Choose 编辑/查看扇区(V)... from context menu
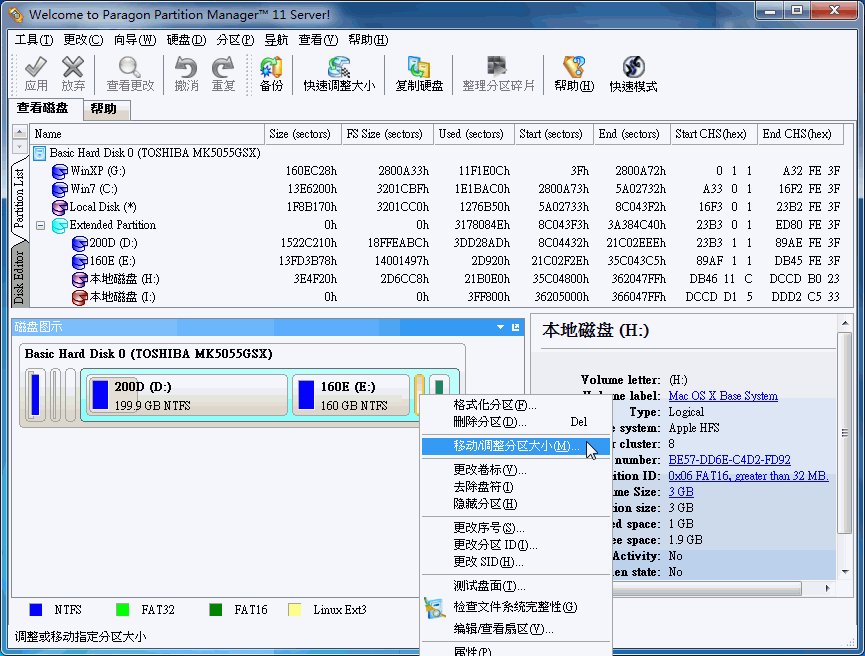This screenshot has width=865, height=656. pos(516,629)
